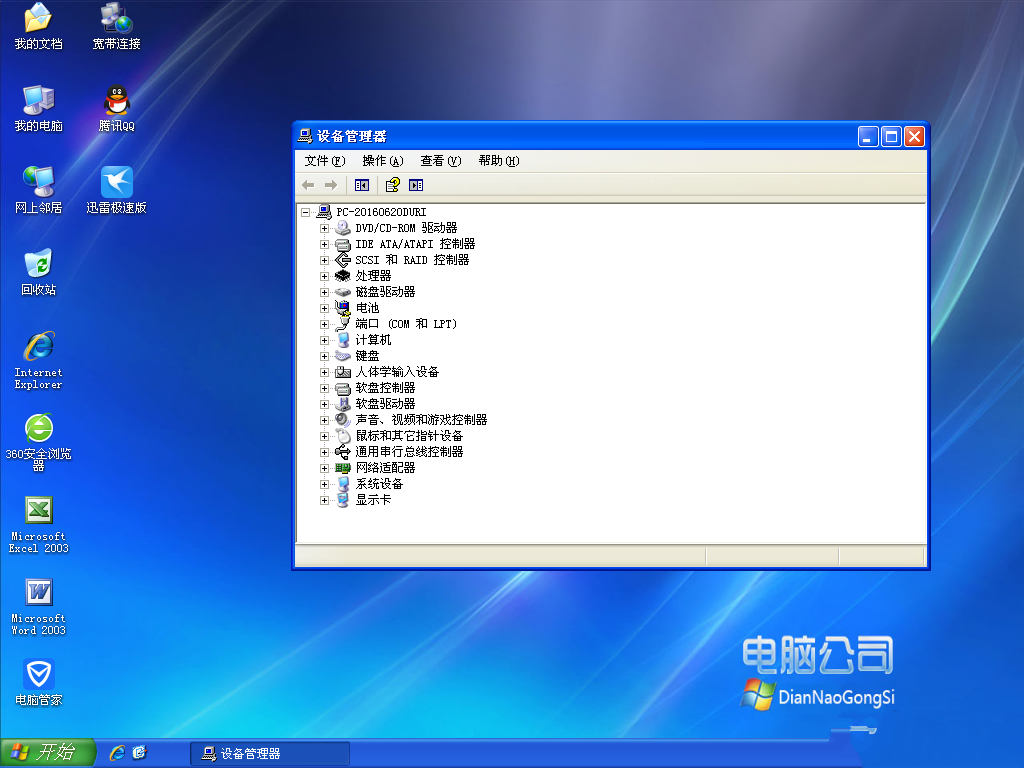Select the 计算机 tree label
This screenshot has height=768, width=1024.
pyautogui.click(x=373, y=340)
